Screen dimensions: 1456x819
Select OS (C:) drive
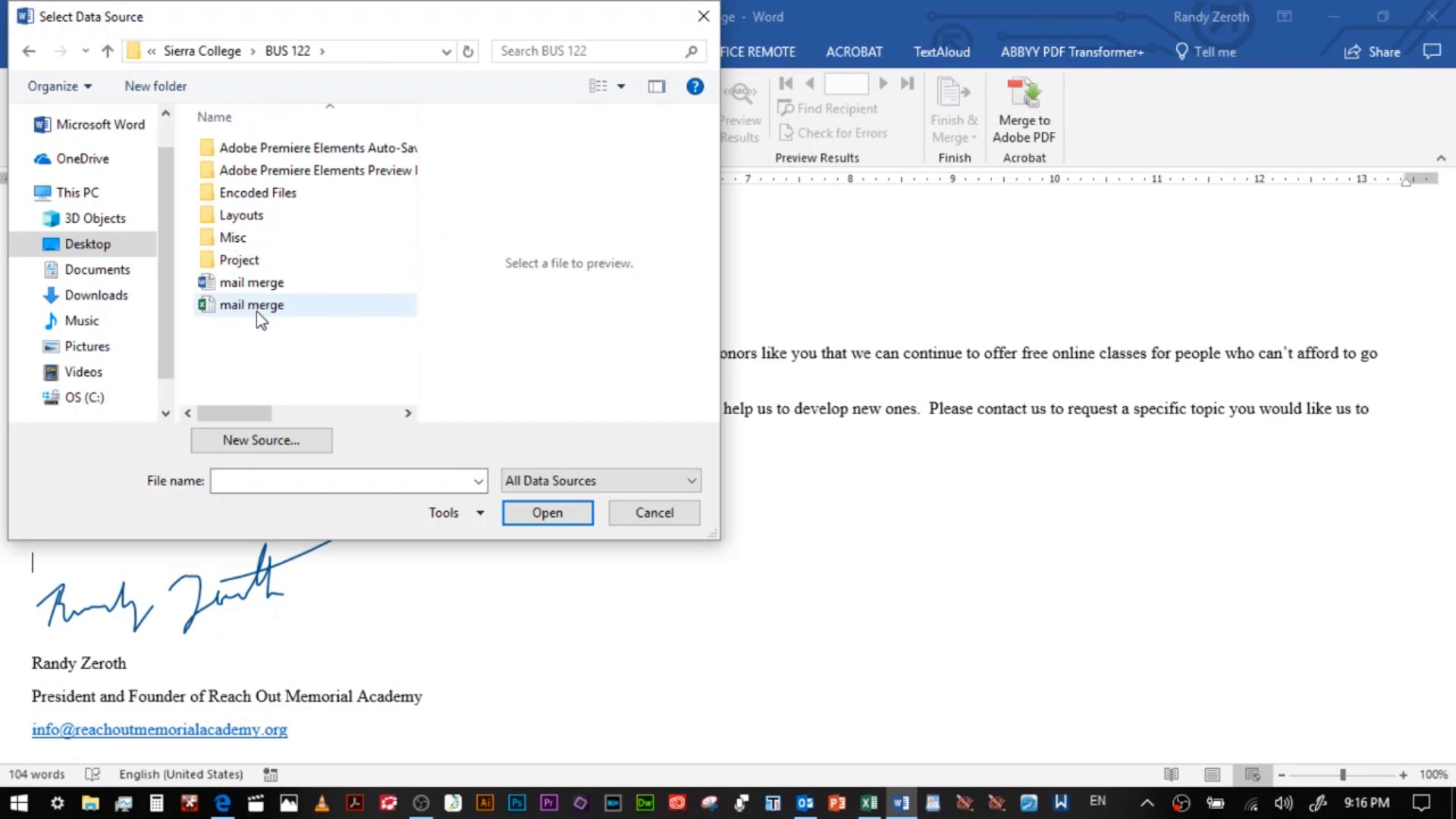[x=74, y=397]
